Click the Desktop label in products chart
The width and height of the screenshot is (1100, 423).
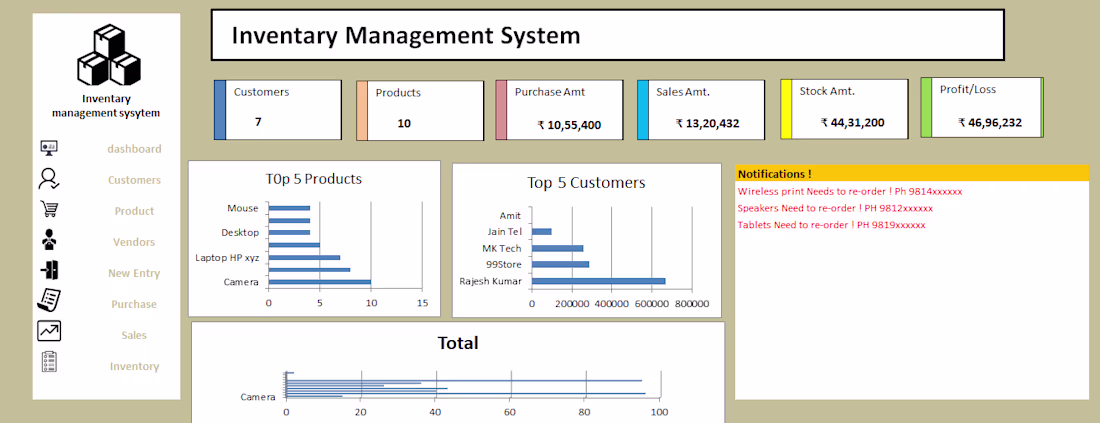click(240, 232)
